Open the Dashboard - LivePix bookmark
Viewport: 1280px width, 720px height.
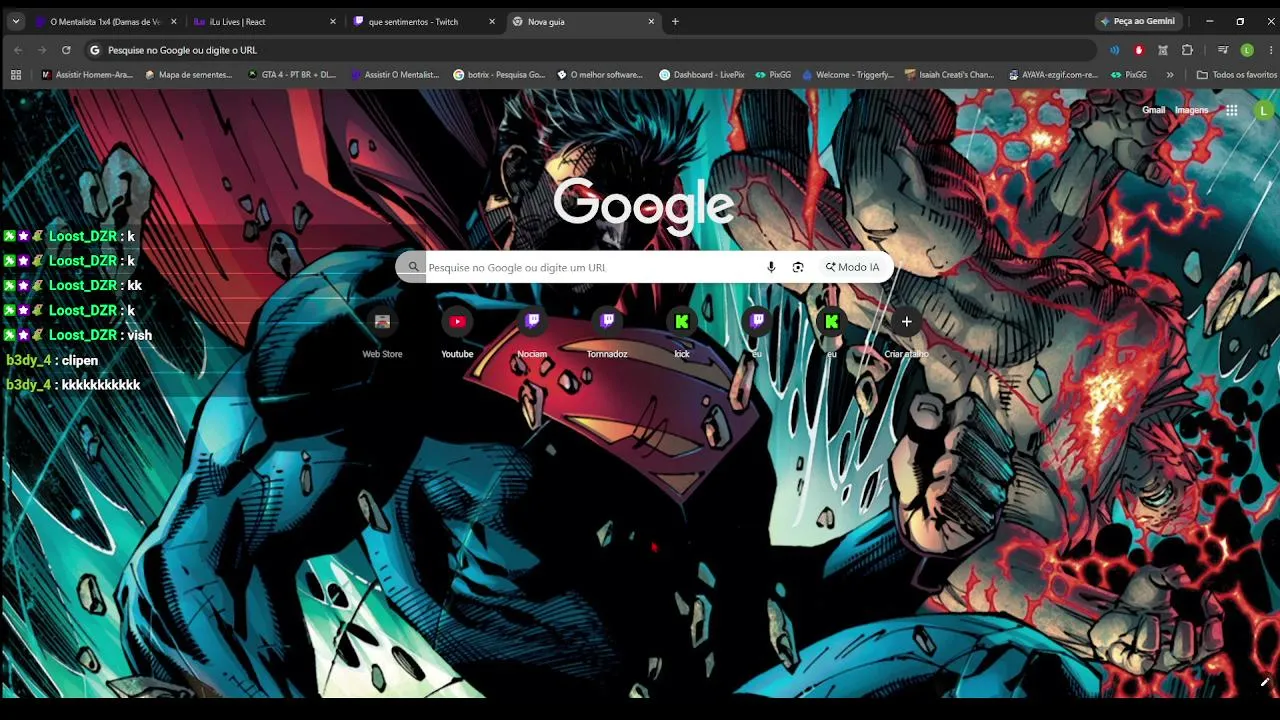click(x=702, y=75)
